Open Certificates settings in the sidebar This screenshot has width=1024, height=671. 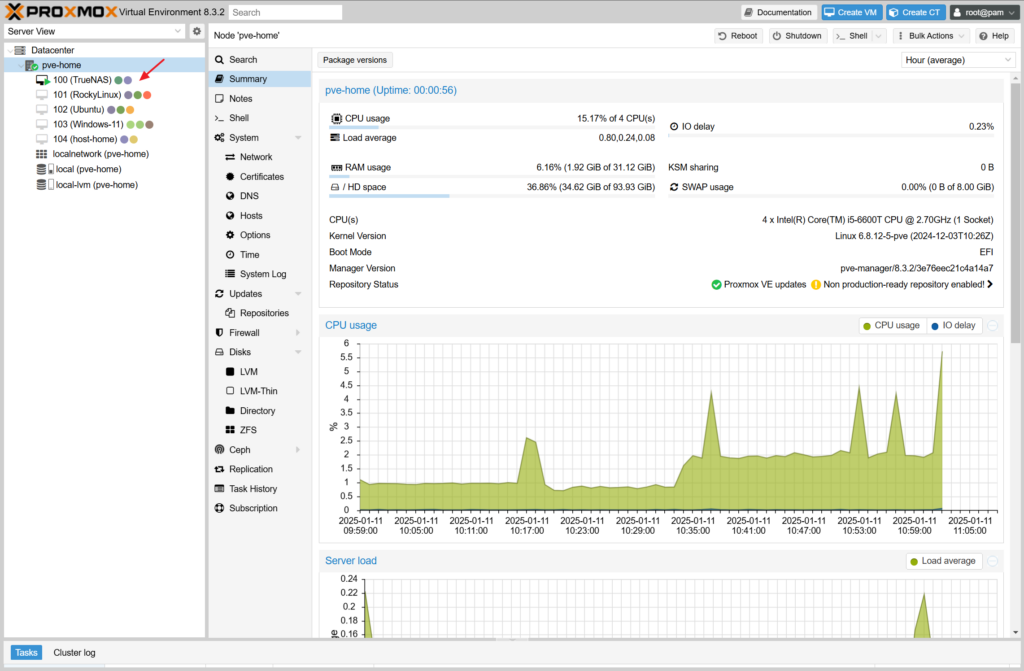261,177
